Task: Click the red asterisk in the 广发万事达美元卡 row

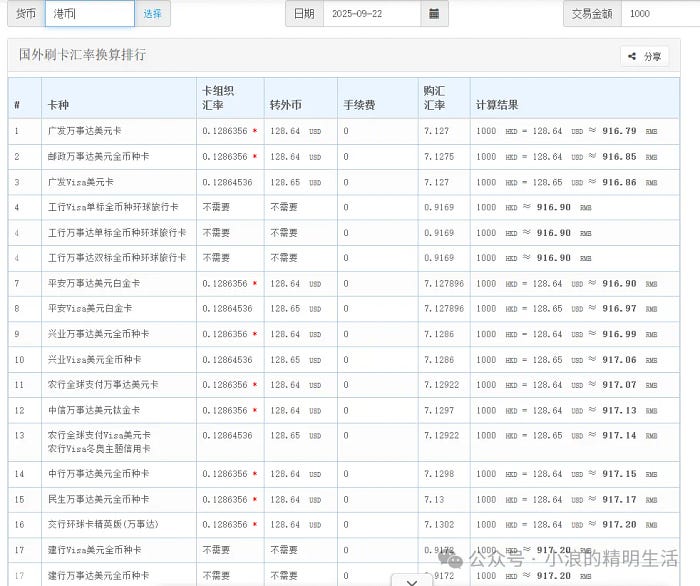Action: (x=255, y=131)
